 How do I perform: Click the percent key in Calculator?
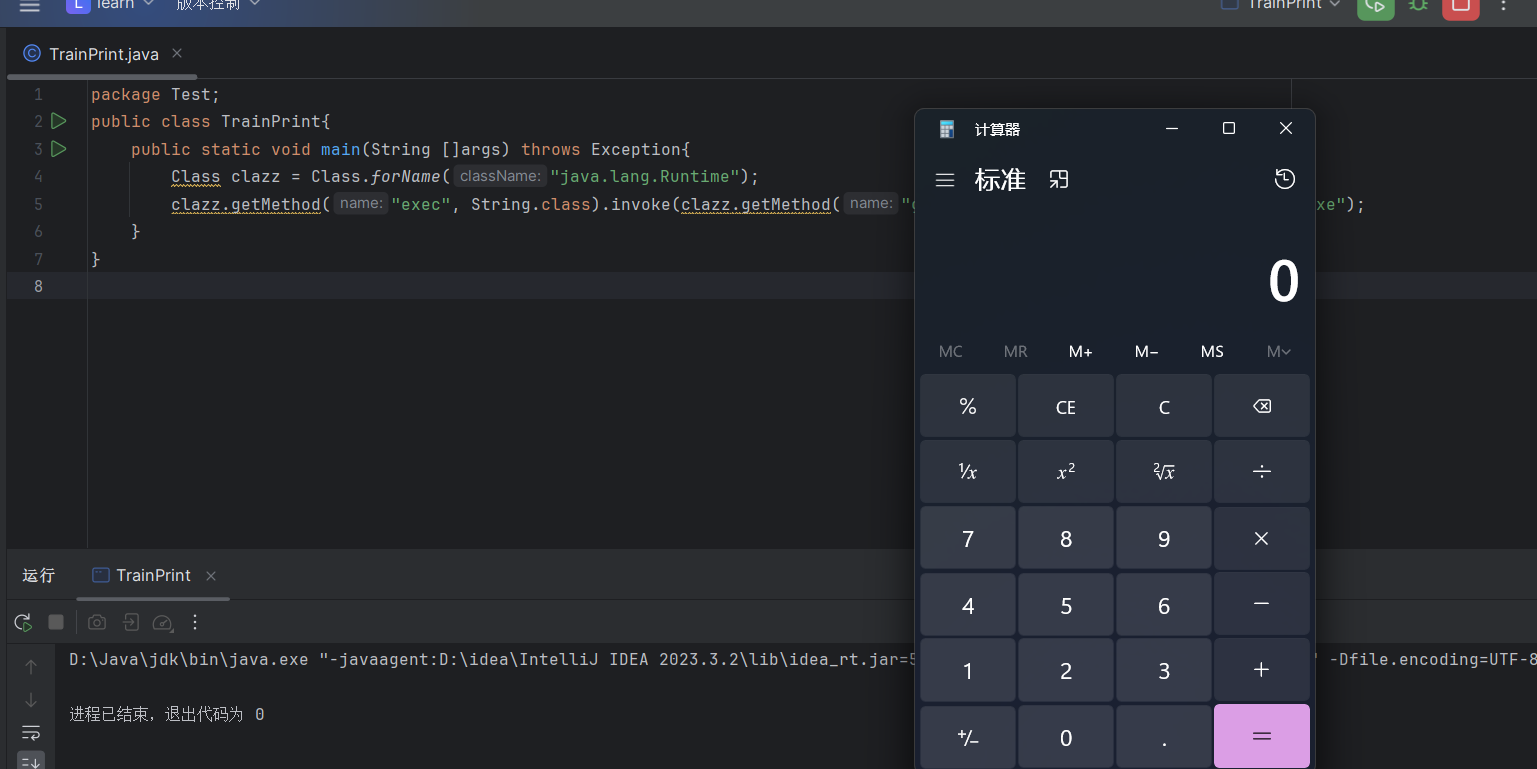[x=968, y=407]
